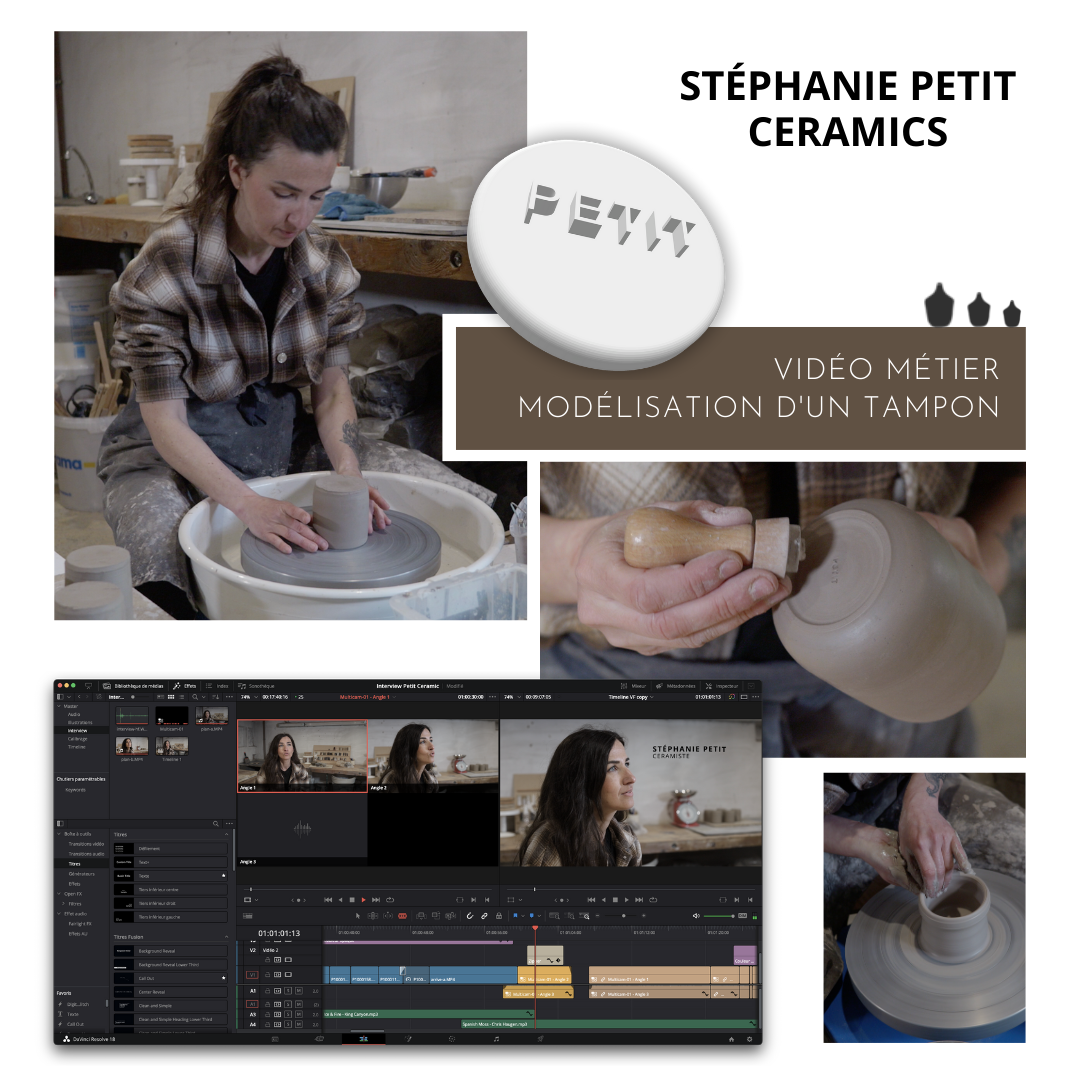Select the Trim edit mode tool

[x=373, y=916]
